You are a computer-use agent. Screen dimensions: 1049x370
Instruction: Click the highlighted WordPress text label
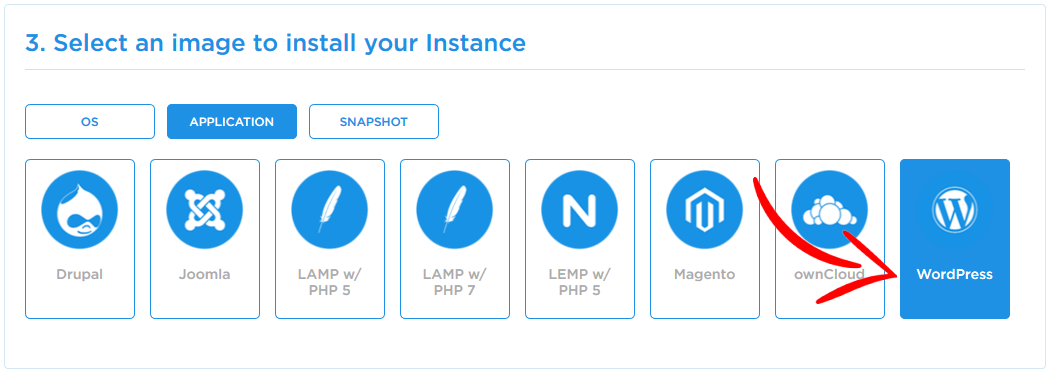coord(955,274)
